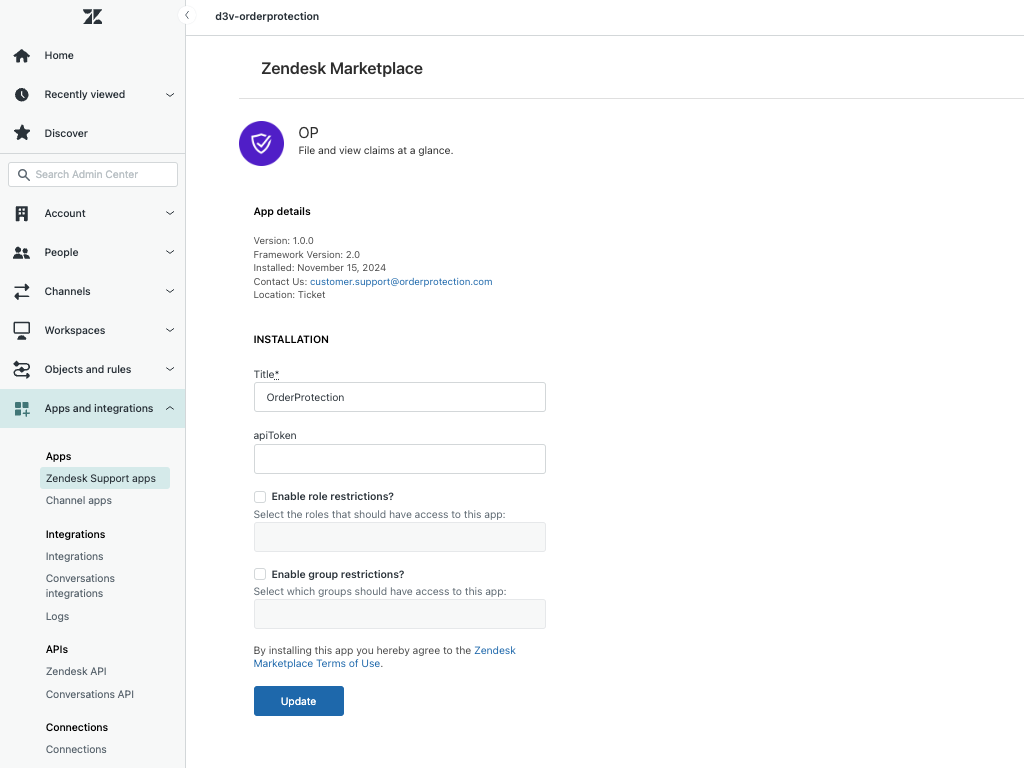Click the Zendesk logo icon
The width and height of the screenshot is (1024, 768).
tap(92, 17)
